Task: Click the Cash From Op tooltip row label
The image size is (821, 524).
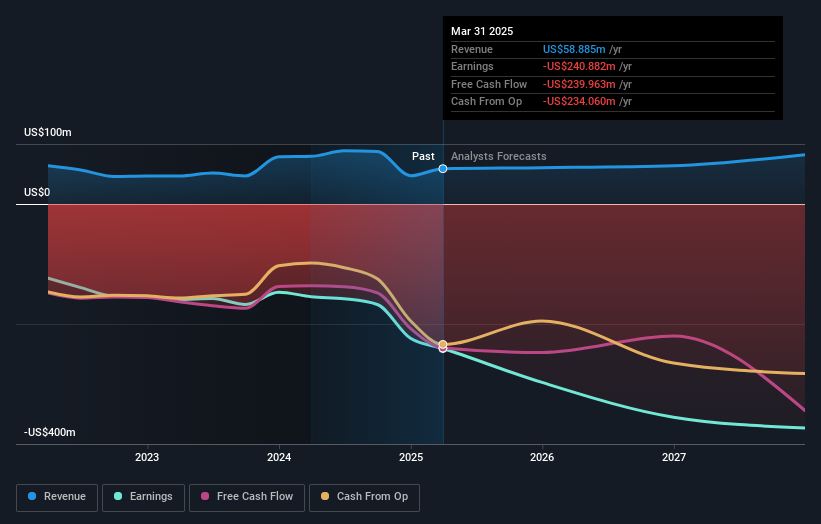Action: pyautogui.click(x=486, y=102)
